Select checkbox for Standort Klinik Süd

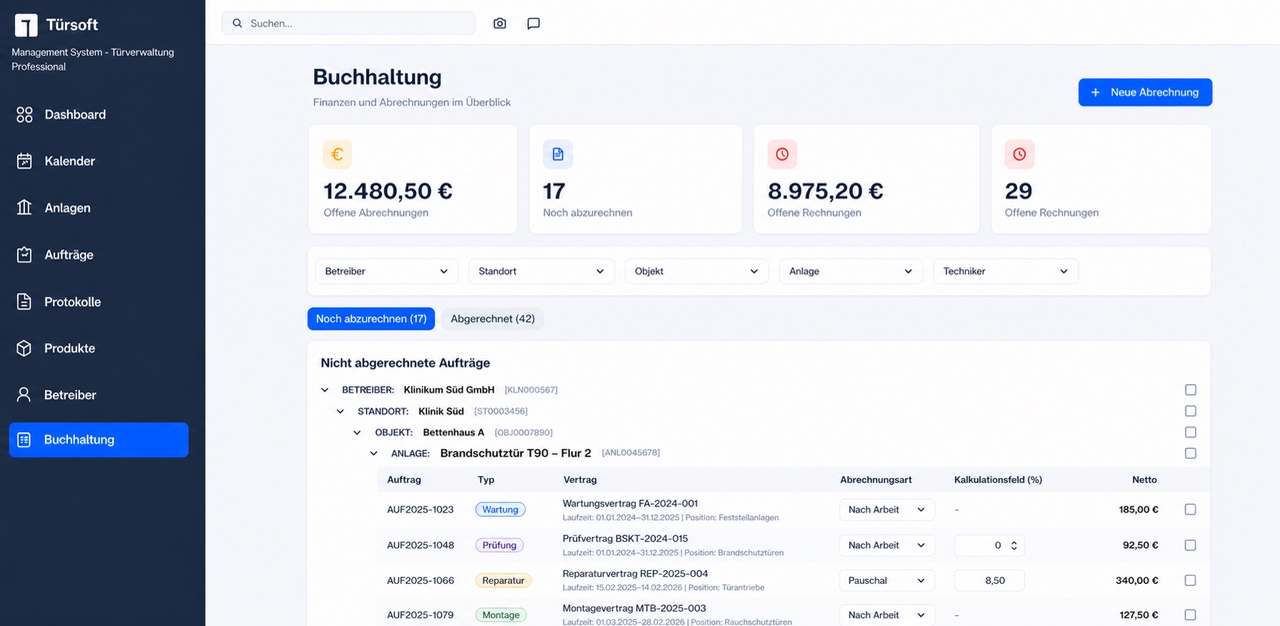point(1190,411)
